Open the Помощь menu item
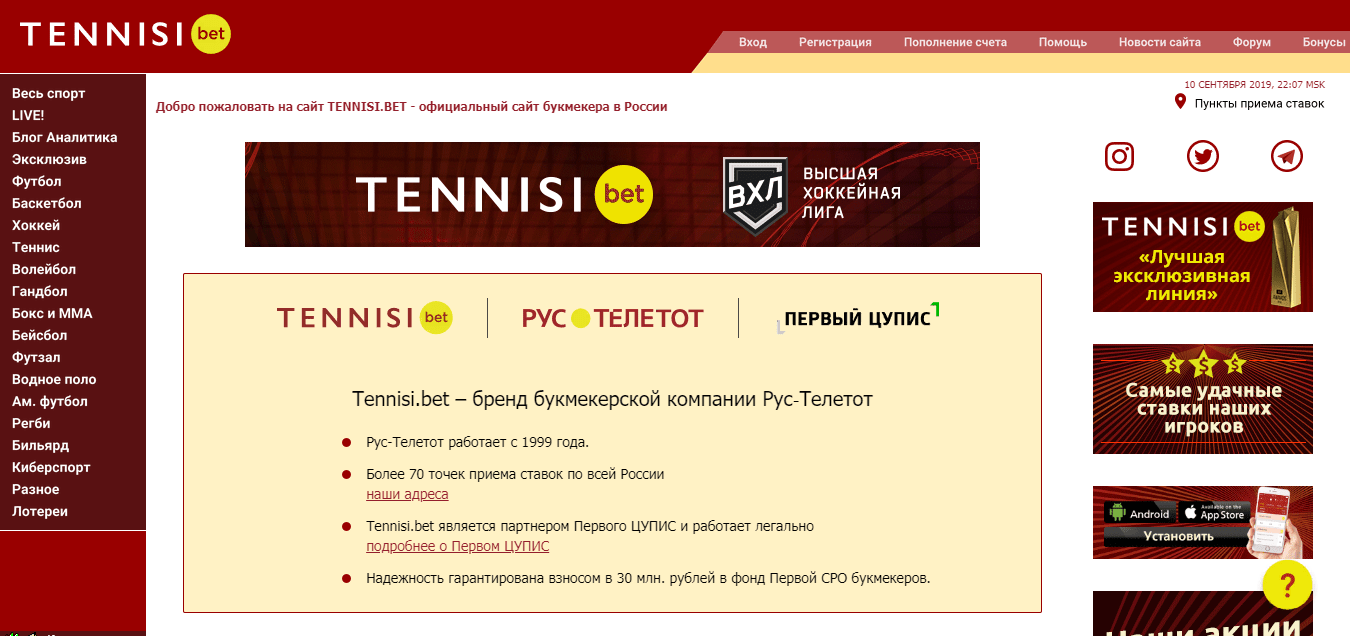1350x636 pixels. pos(1063,42)
